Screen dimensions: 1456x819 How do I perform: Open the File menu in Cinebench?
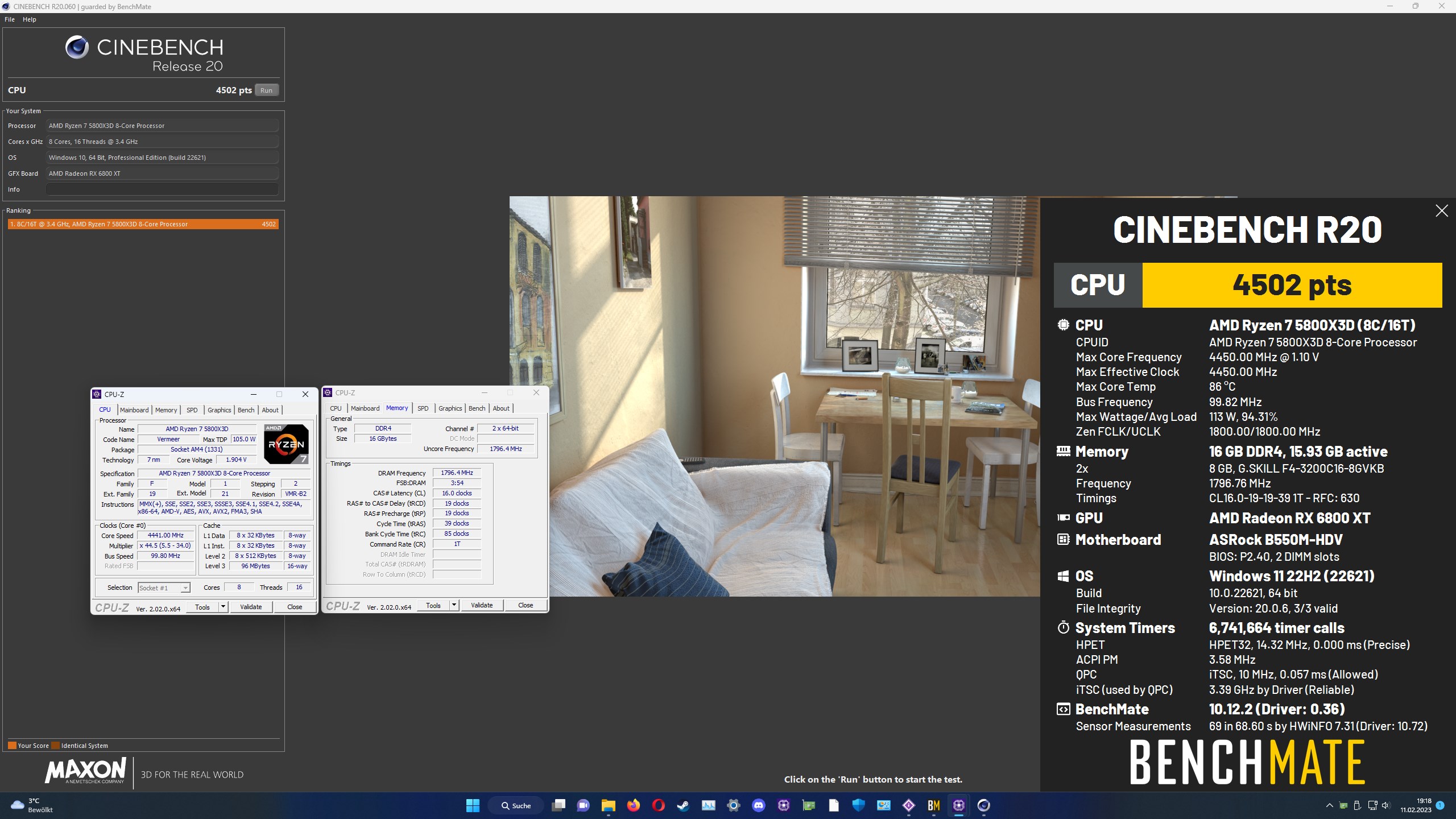[x=10, y=19]
